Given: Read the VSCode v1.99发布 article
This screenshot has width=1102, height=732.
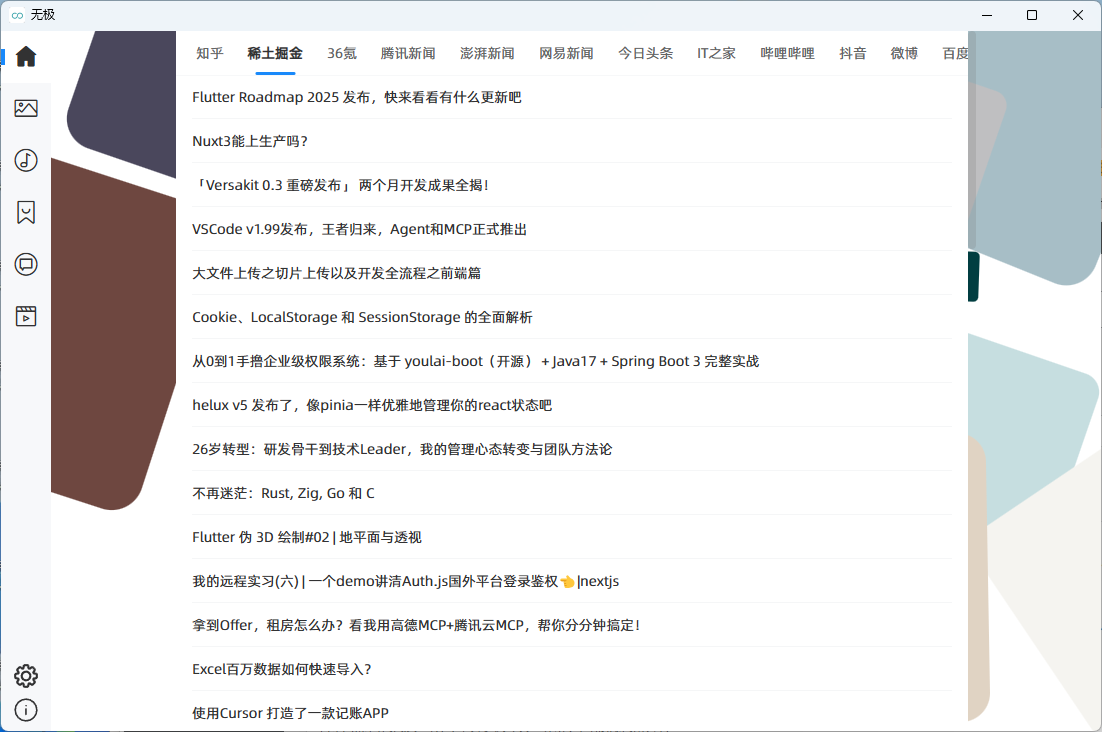Looking at the screenshot, I should [x=360, y=229].
